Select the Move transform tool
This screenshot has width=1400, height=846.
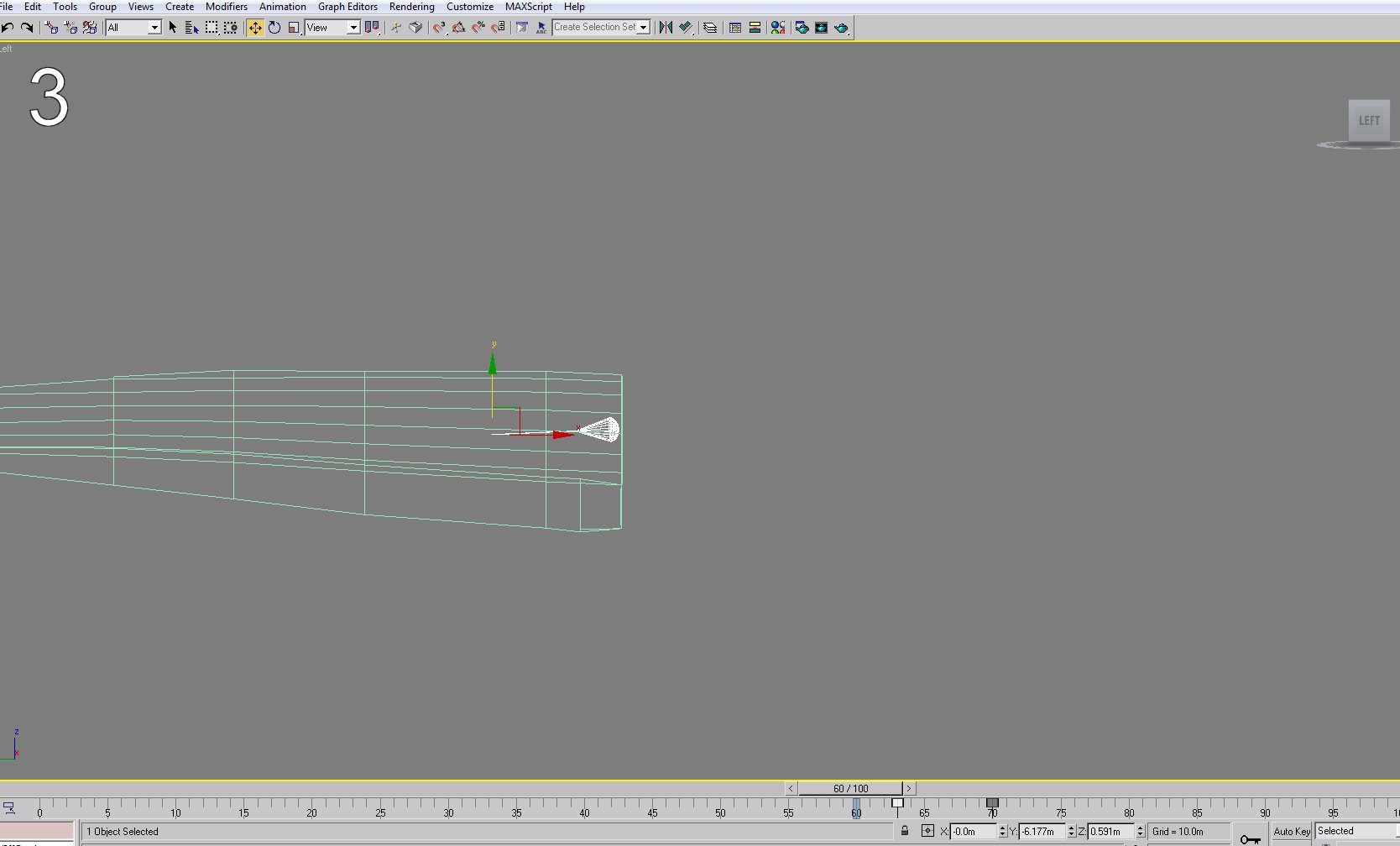[255, 28]
